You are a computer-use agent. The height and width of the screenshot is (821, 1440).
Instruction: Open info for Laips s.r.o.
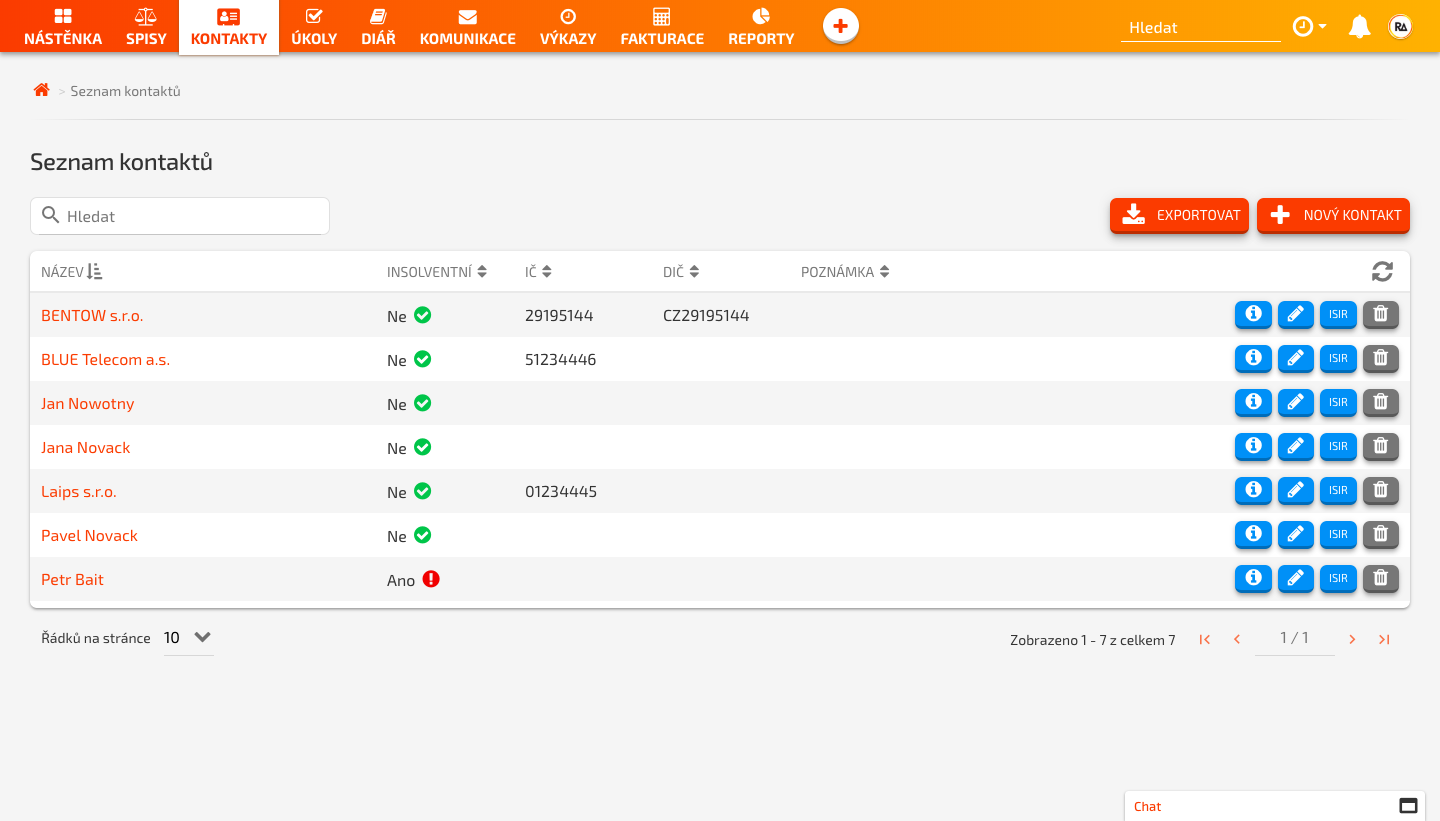[1253, 490]
